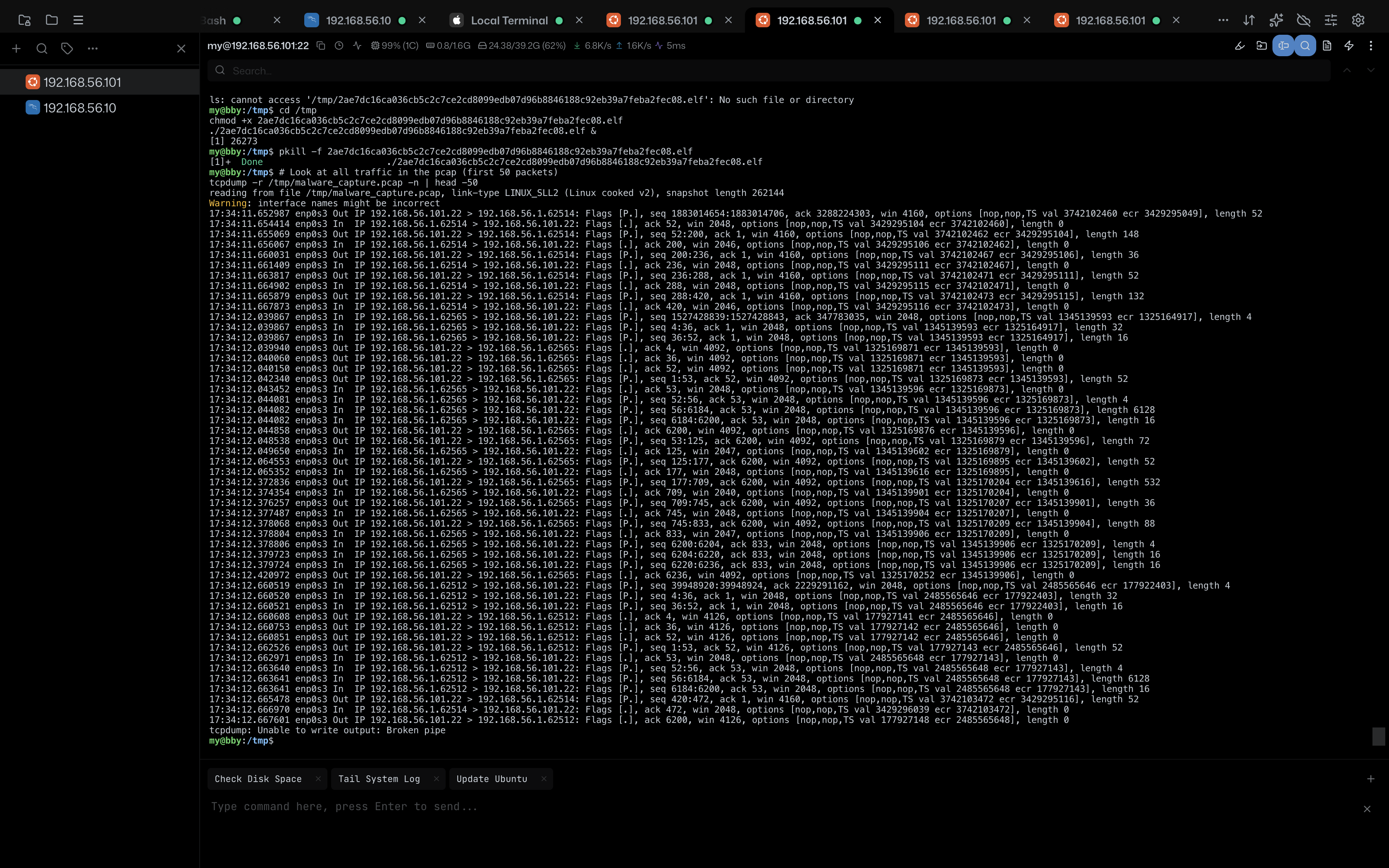Open the document snippets icon
The image size is (1389, 868).
coord(1327,45)
